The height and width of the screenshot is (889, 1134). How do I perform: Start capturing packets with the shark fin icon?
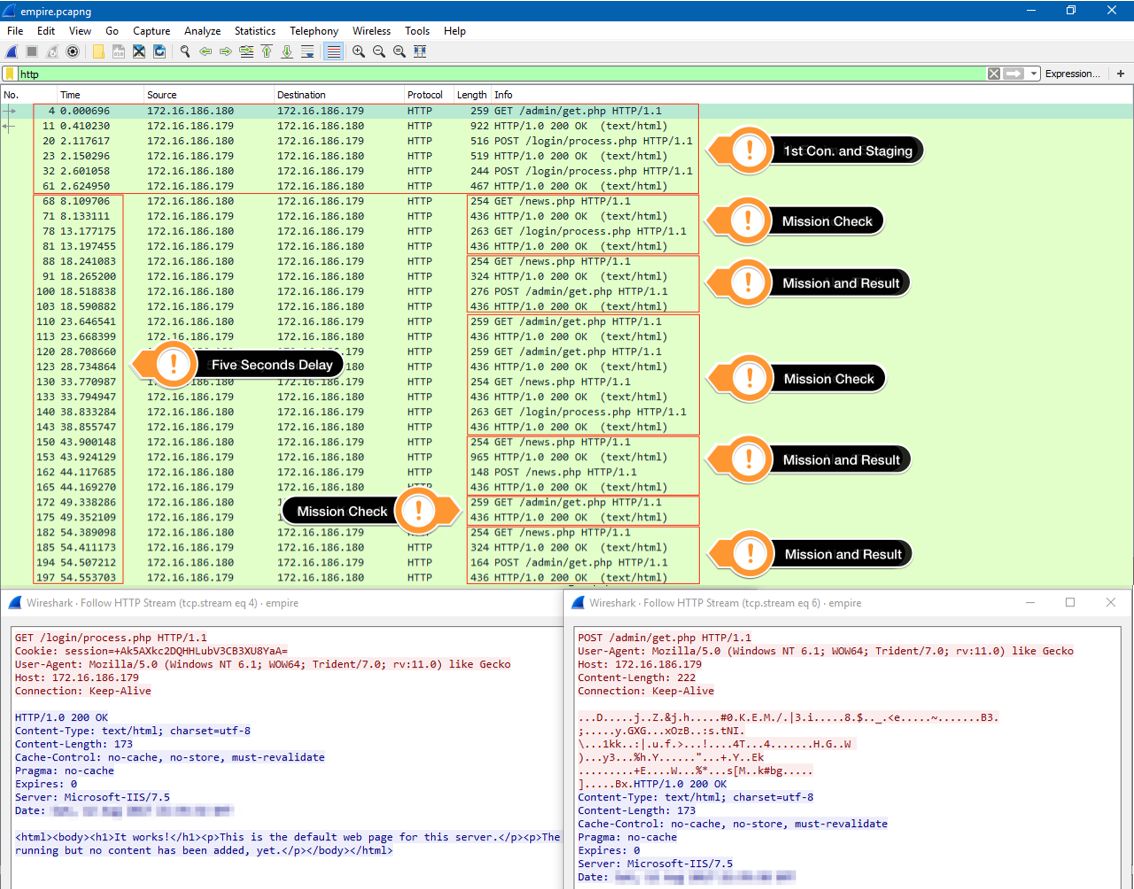13,52
